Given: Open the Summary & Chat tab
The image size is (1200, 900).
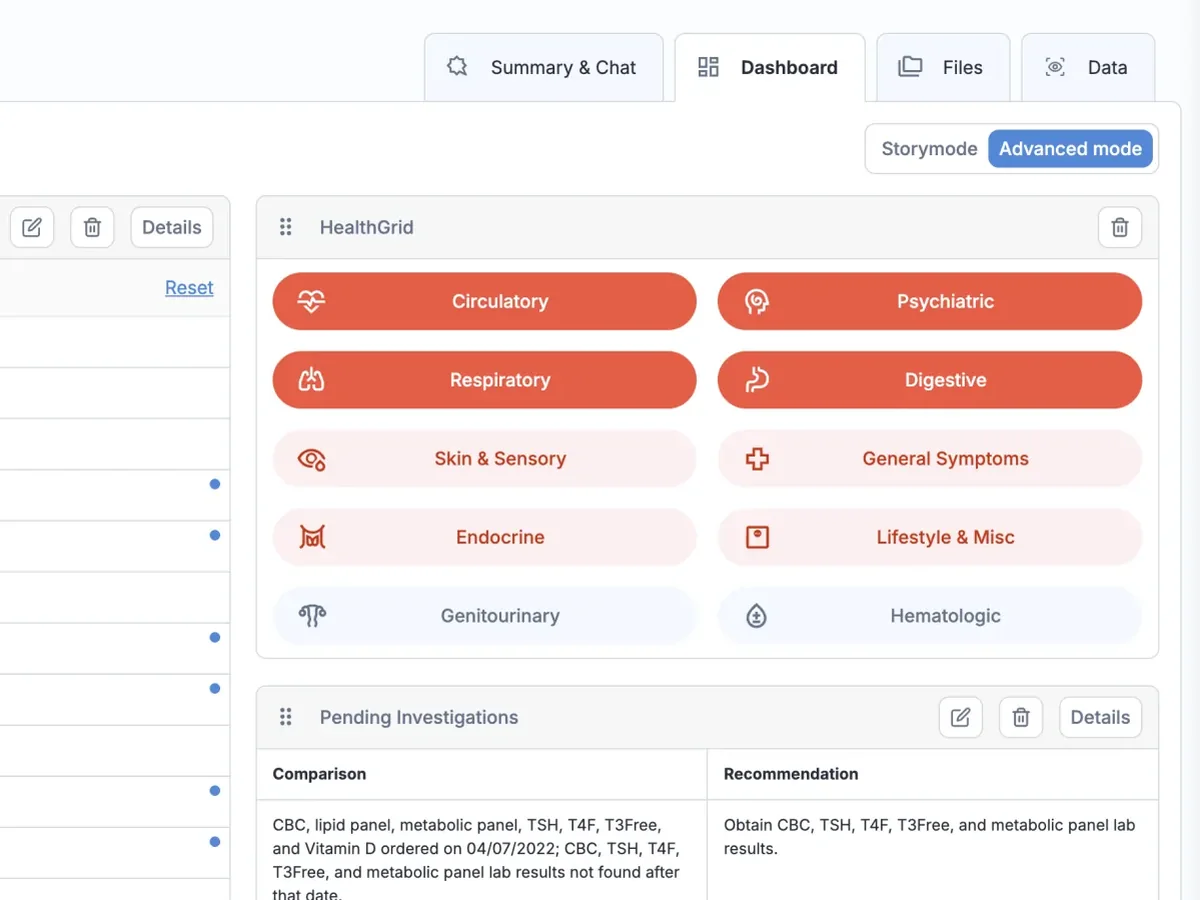Looking at the screenshot, I should point(544,67).
